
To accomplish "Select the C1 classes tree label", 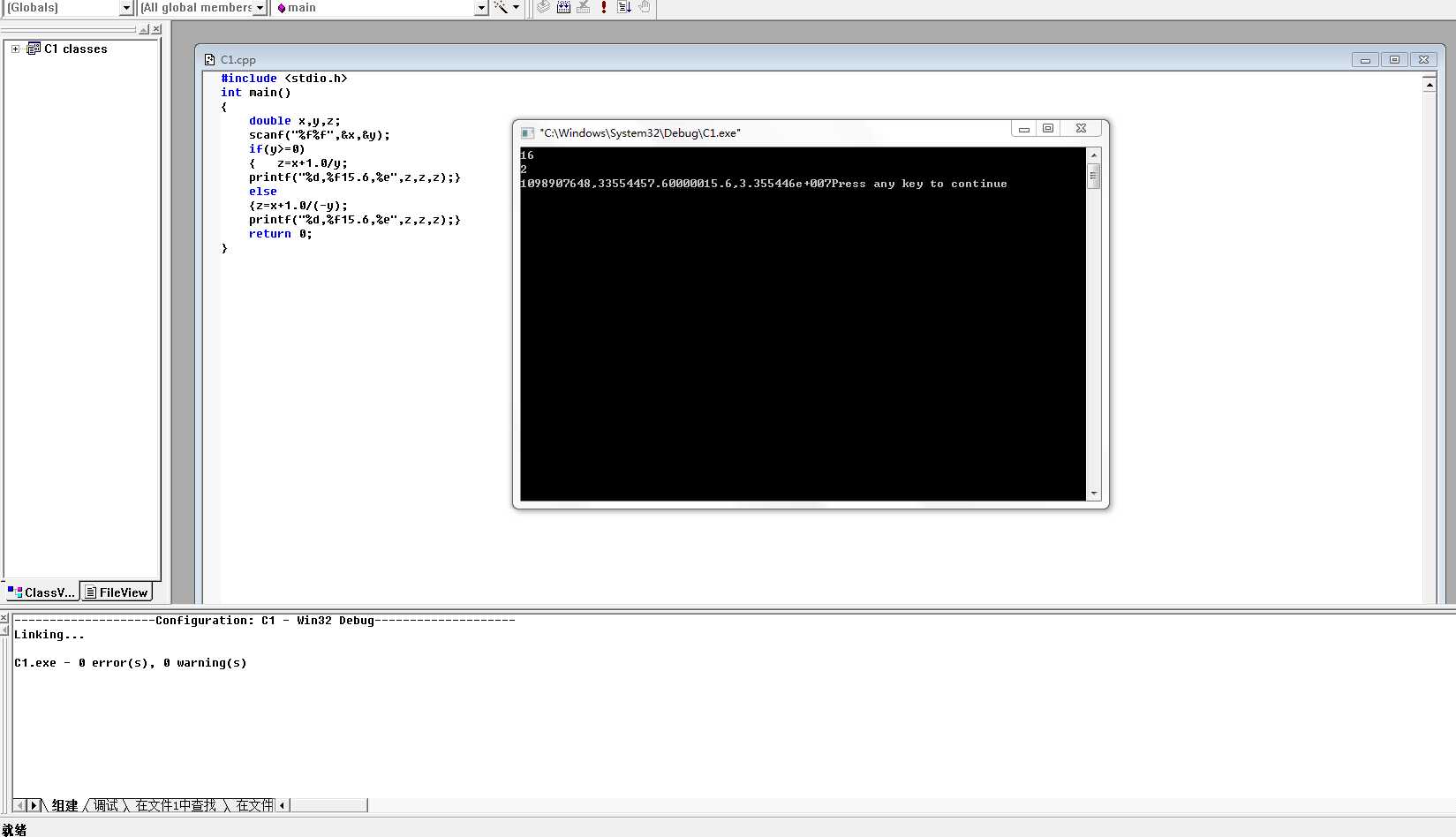I will [76, 49].
